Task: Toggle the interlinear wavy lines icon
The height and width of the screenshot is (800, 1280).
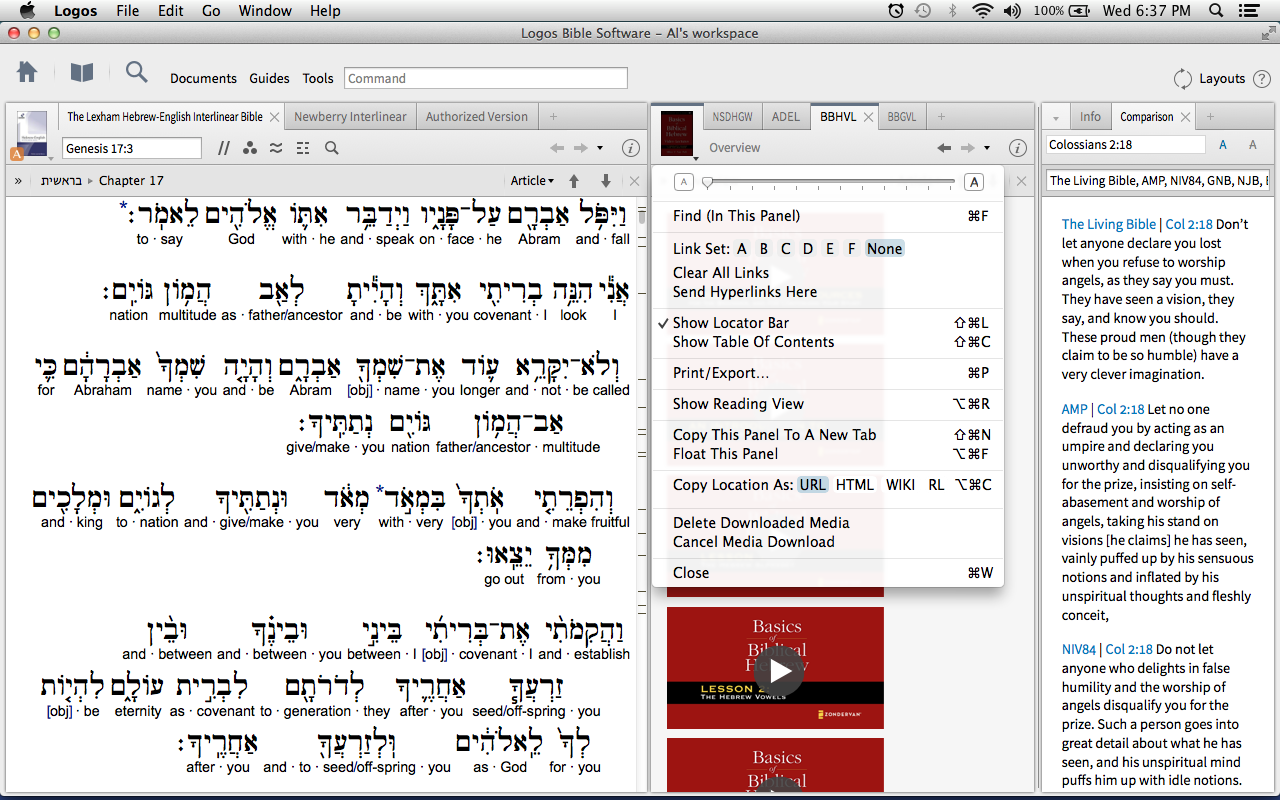Action: [x=276, y=148]
